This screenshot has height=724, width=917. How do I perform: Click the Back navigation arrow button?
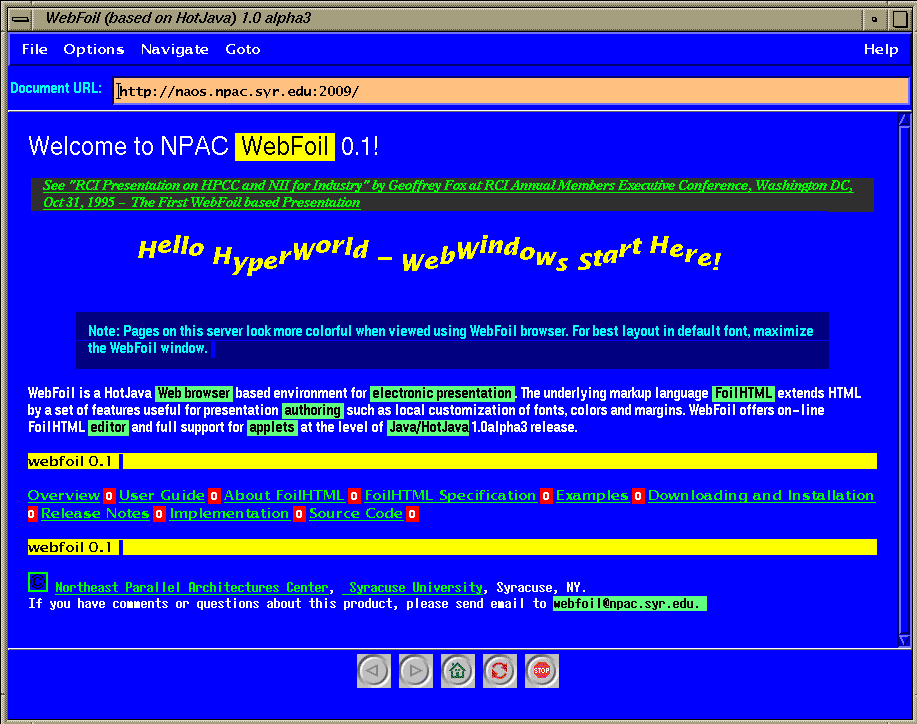pyautogui.click(x=374, y=670)
